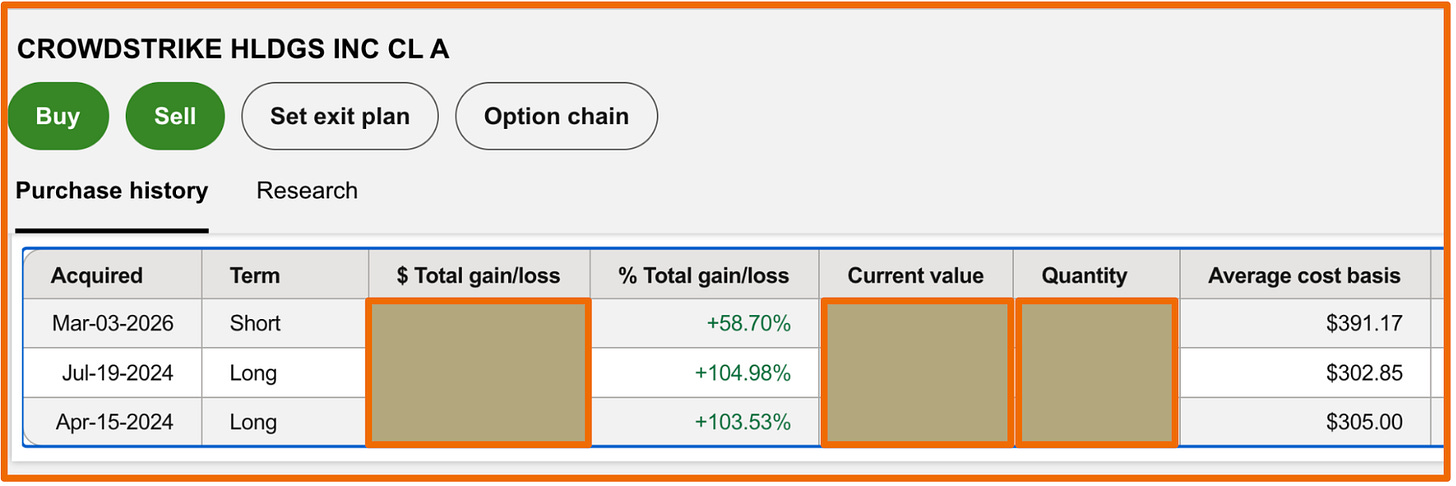Click the Average cost basis header
This screenshot has height=486, width=1456.
tap(1304, 276)
